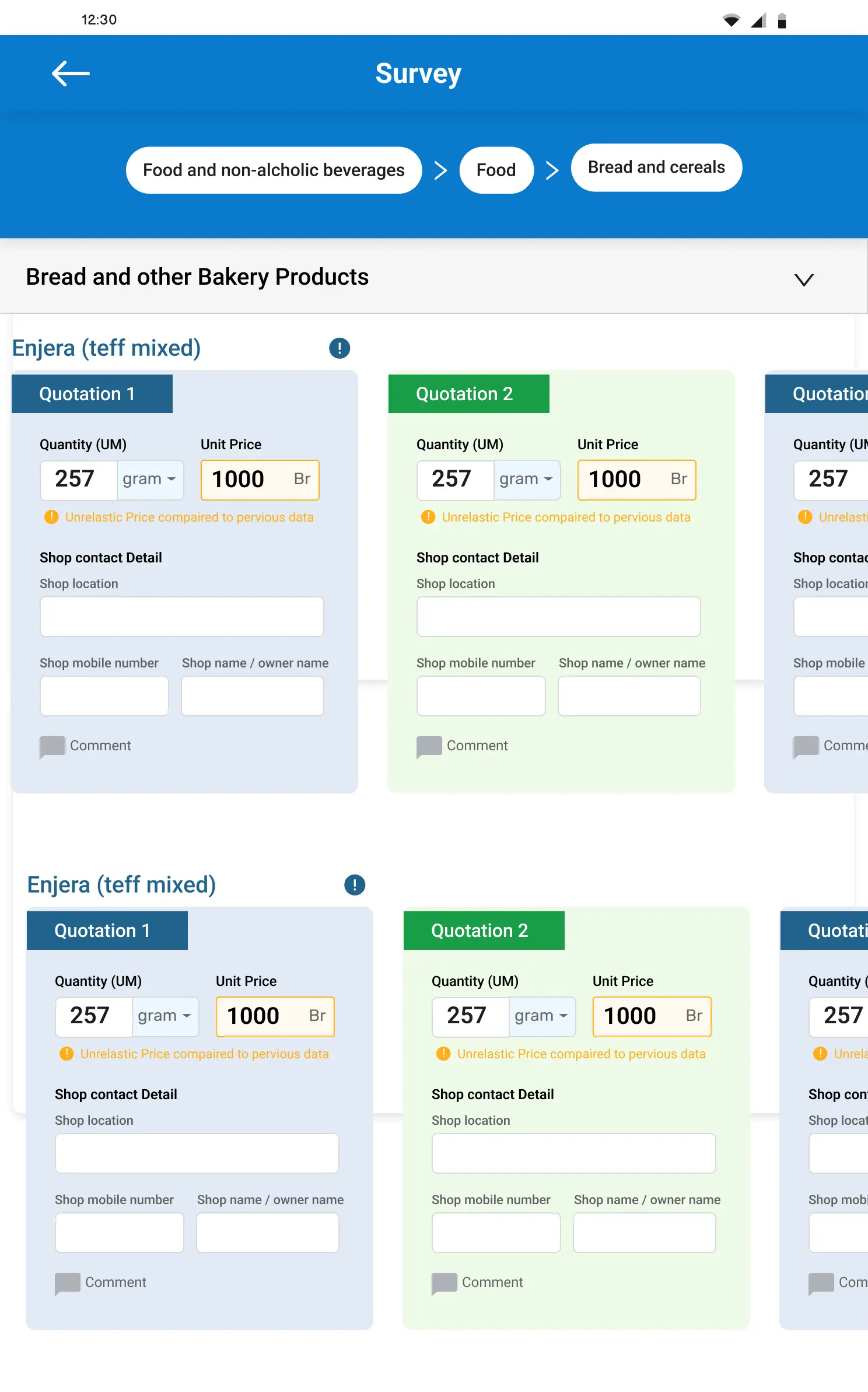Click Quotation 1 header of first Enjera item
Image resolution: width=868 pixels, height=1392 pixels.
92,394
